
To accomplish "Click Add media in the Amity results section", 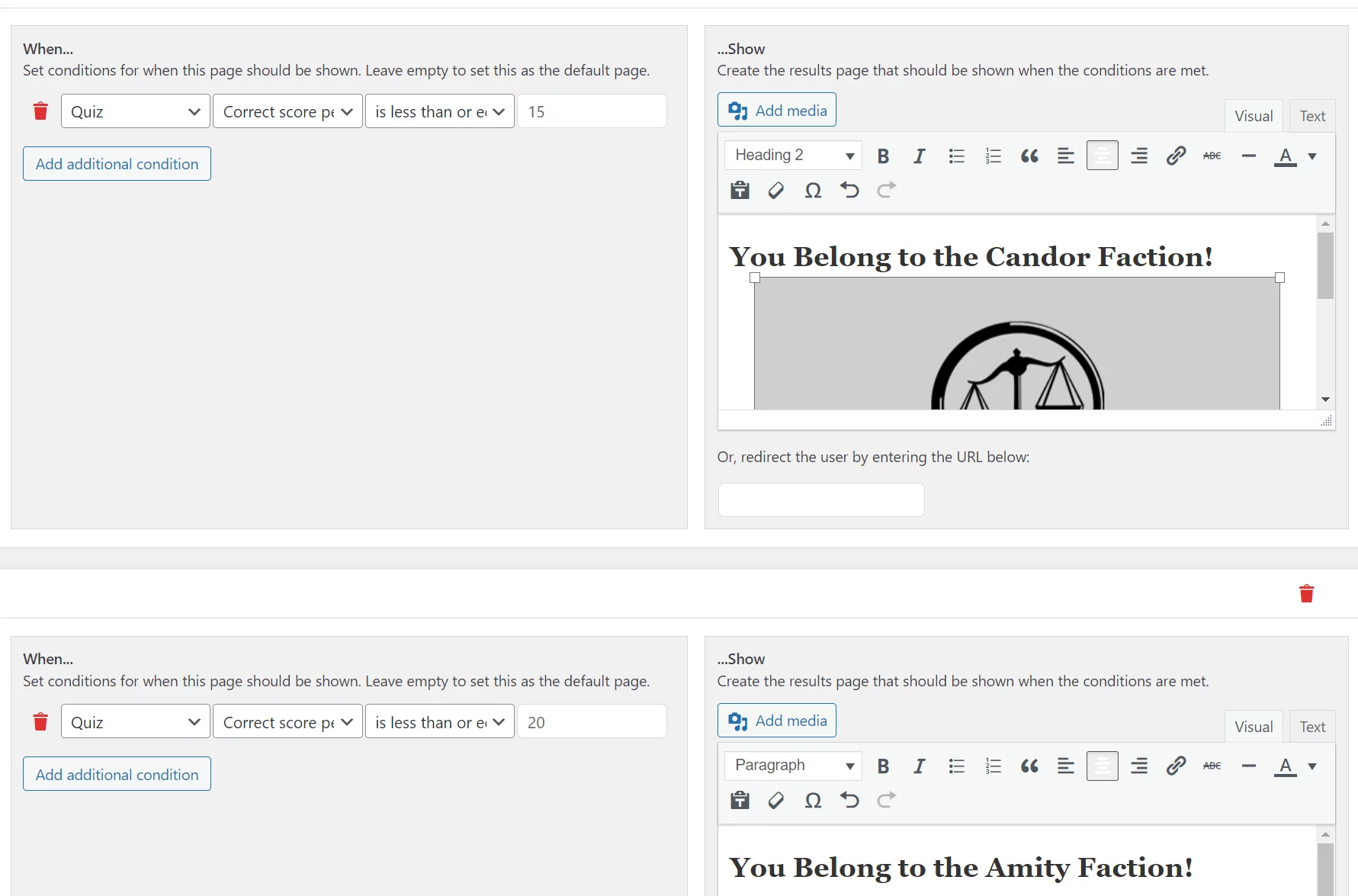I will (776, 721).
